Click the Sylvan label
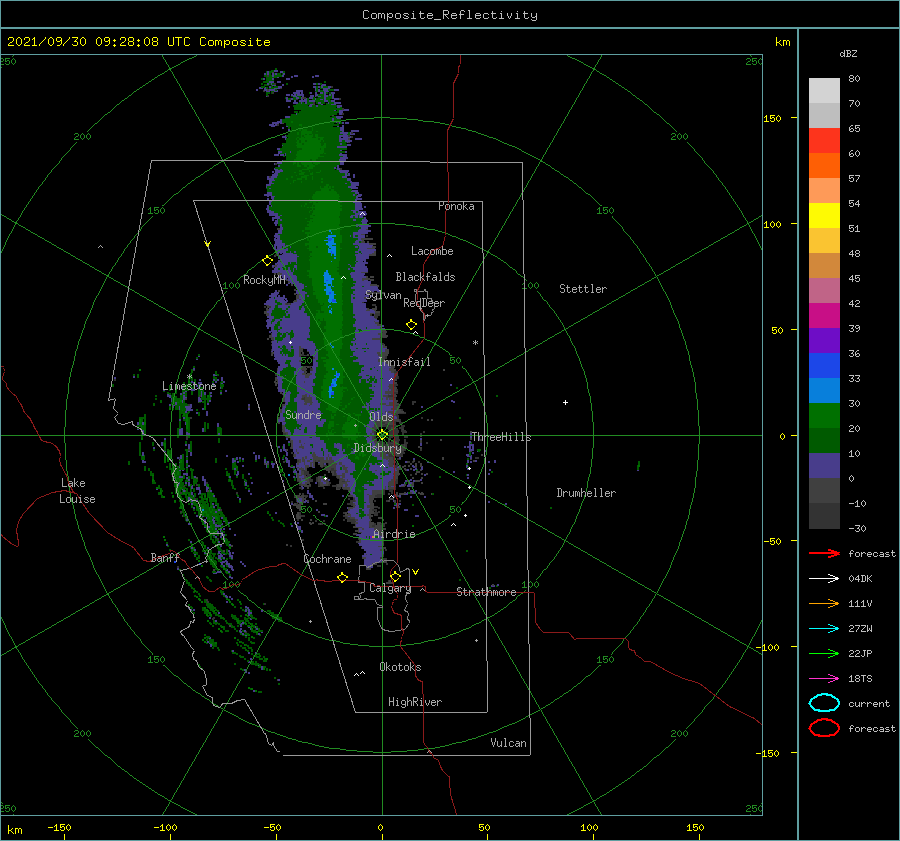 point(383,295)
